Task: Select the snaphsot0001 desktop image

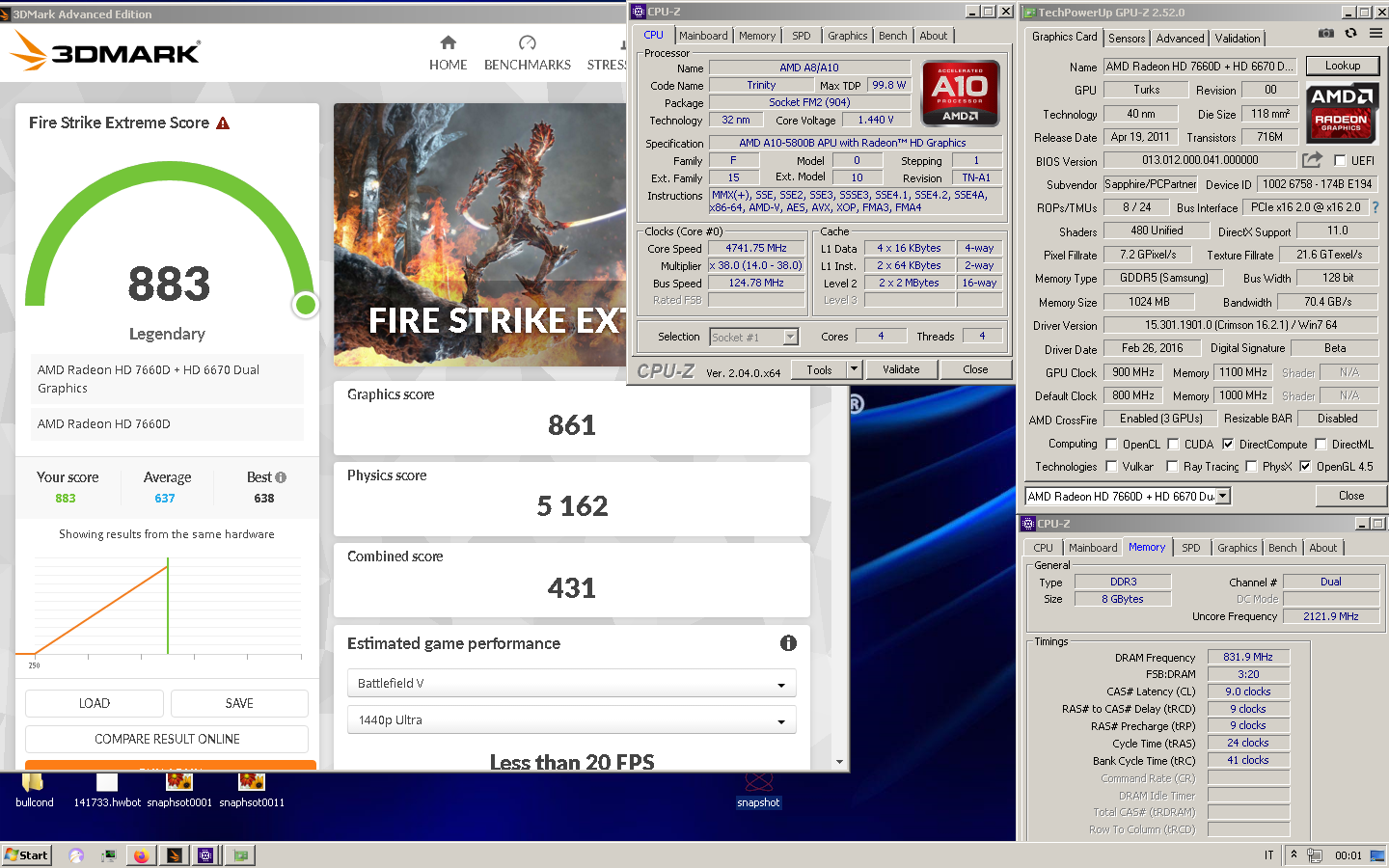Action: point(179,789)
